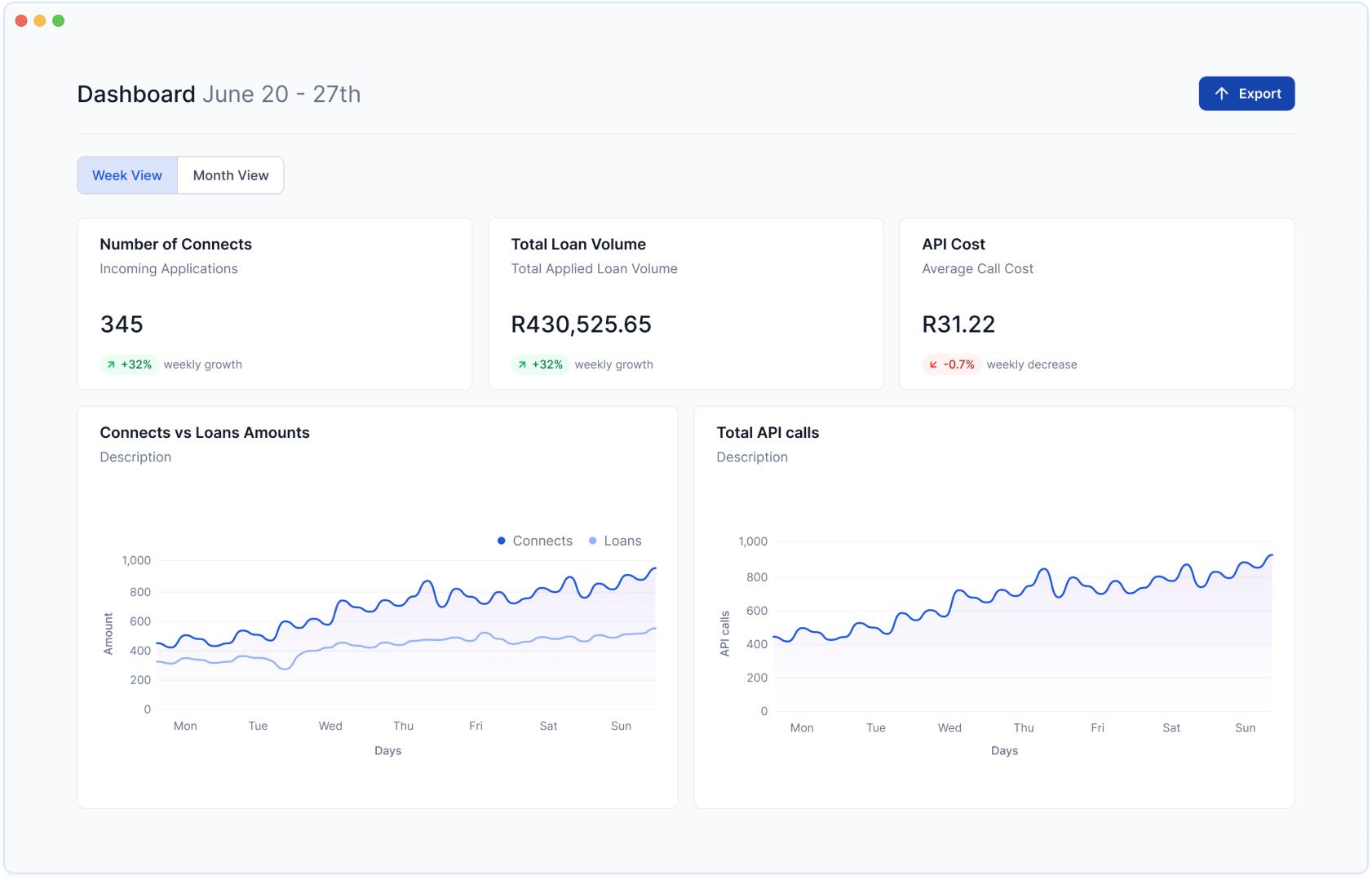Click green growth arrow under Number of Connects
The width and height of the screenshot is (1372, 879).
tap(111, 364)
